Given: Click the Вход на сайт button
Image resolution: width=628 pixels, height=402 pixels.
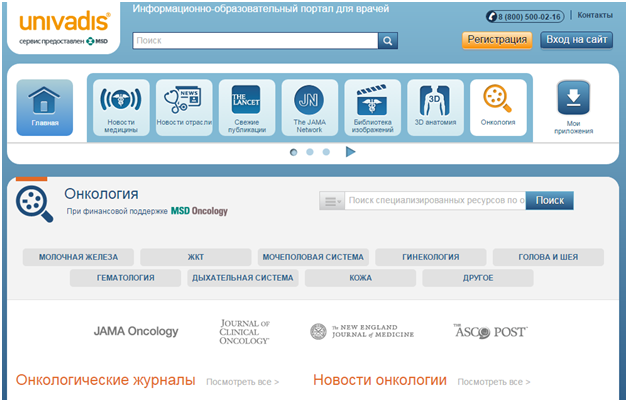Looking at the screenshot, I should (x=577, y=40).
